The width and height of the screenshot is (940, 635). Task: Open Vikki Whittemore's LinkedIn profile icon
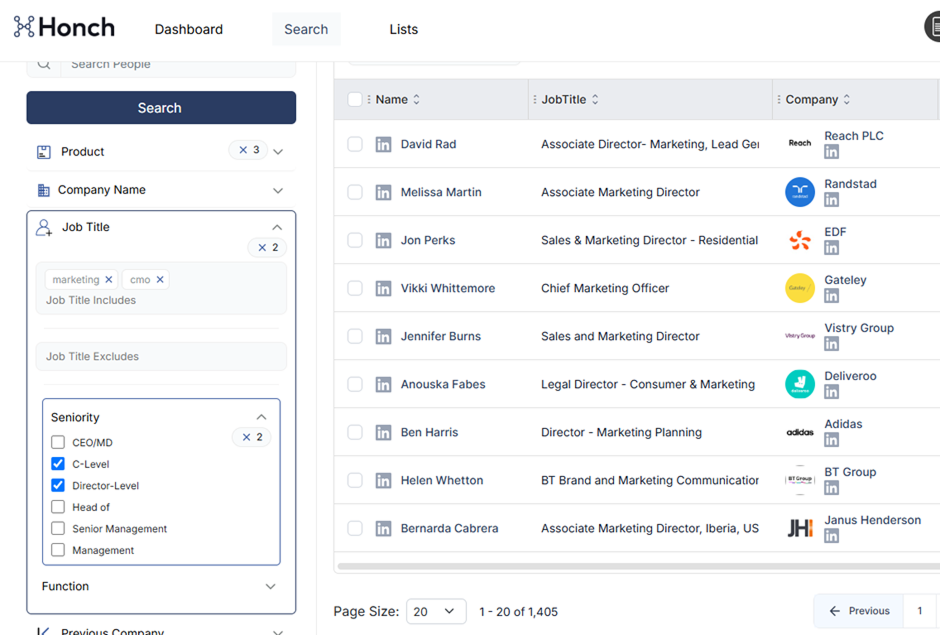click(x=383, y=288)
